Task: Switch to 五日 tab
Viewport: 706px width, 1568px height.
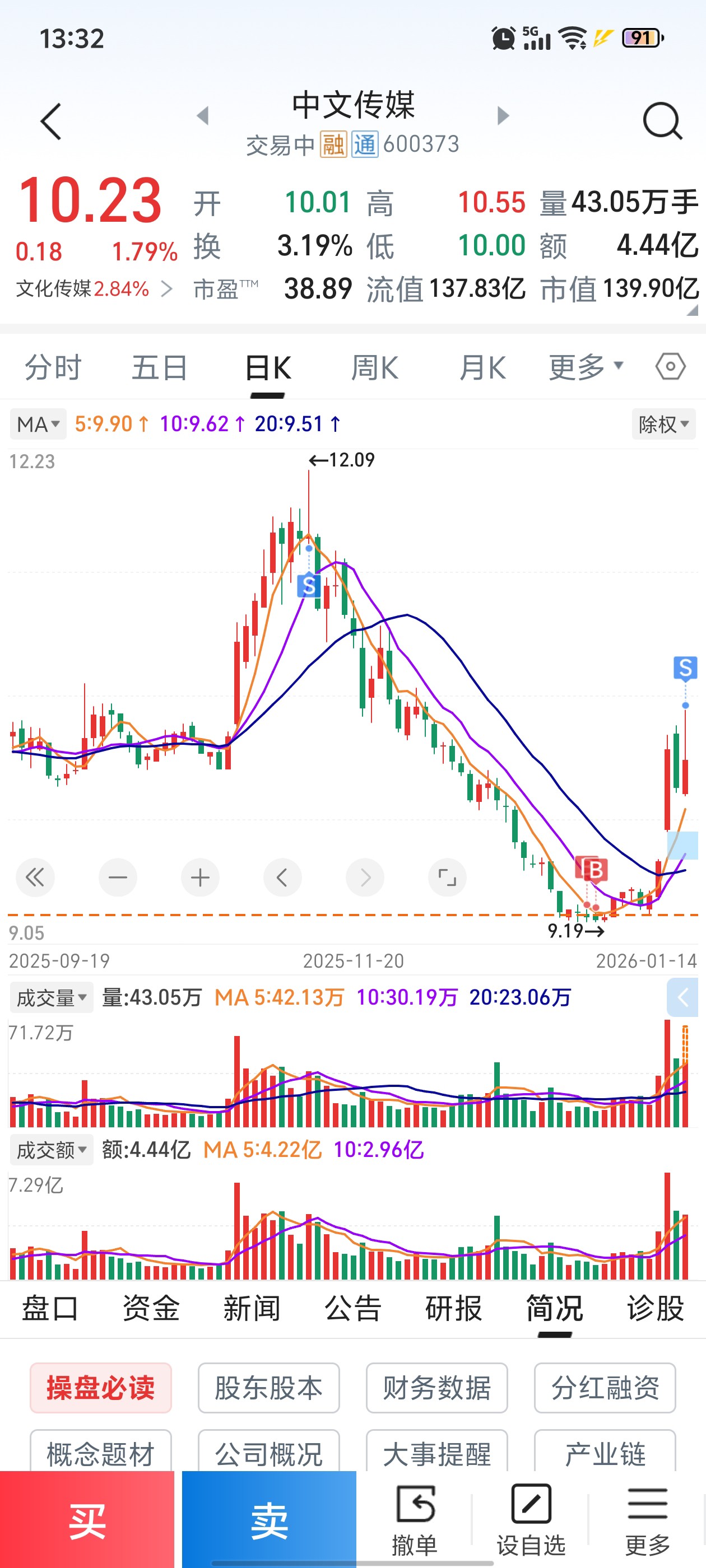Action: coord(160,367)
